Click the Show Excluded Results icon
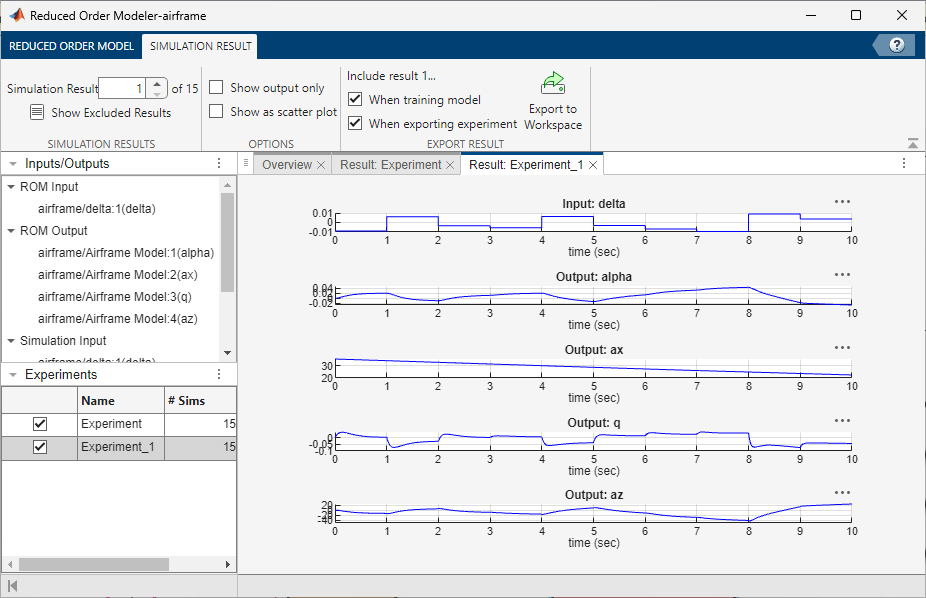 click(37, 112)
